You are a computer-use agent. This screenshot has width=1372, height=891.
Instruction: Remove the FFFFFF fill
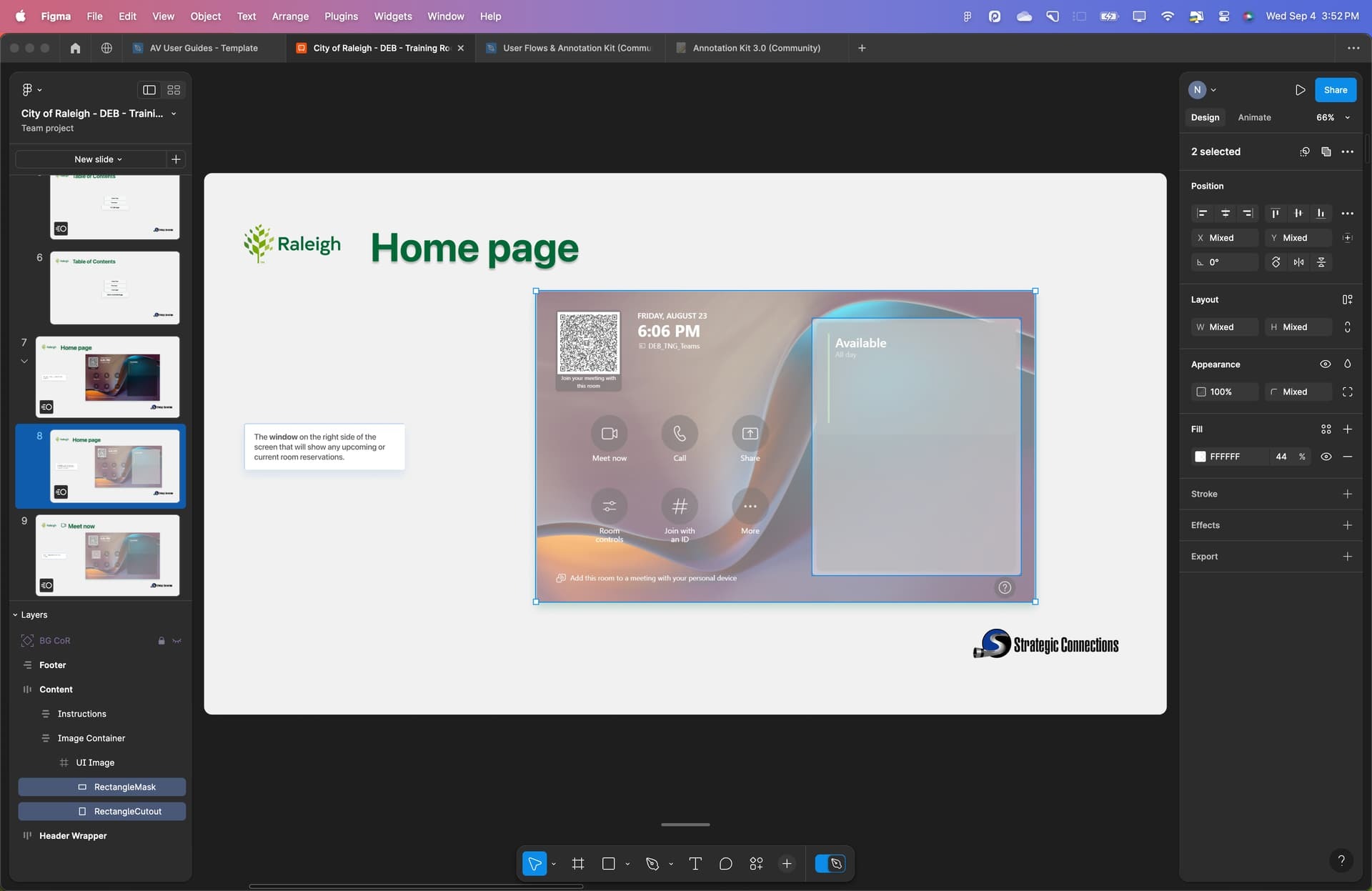pyautogui.click(x=1348, y=457)
